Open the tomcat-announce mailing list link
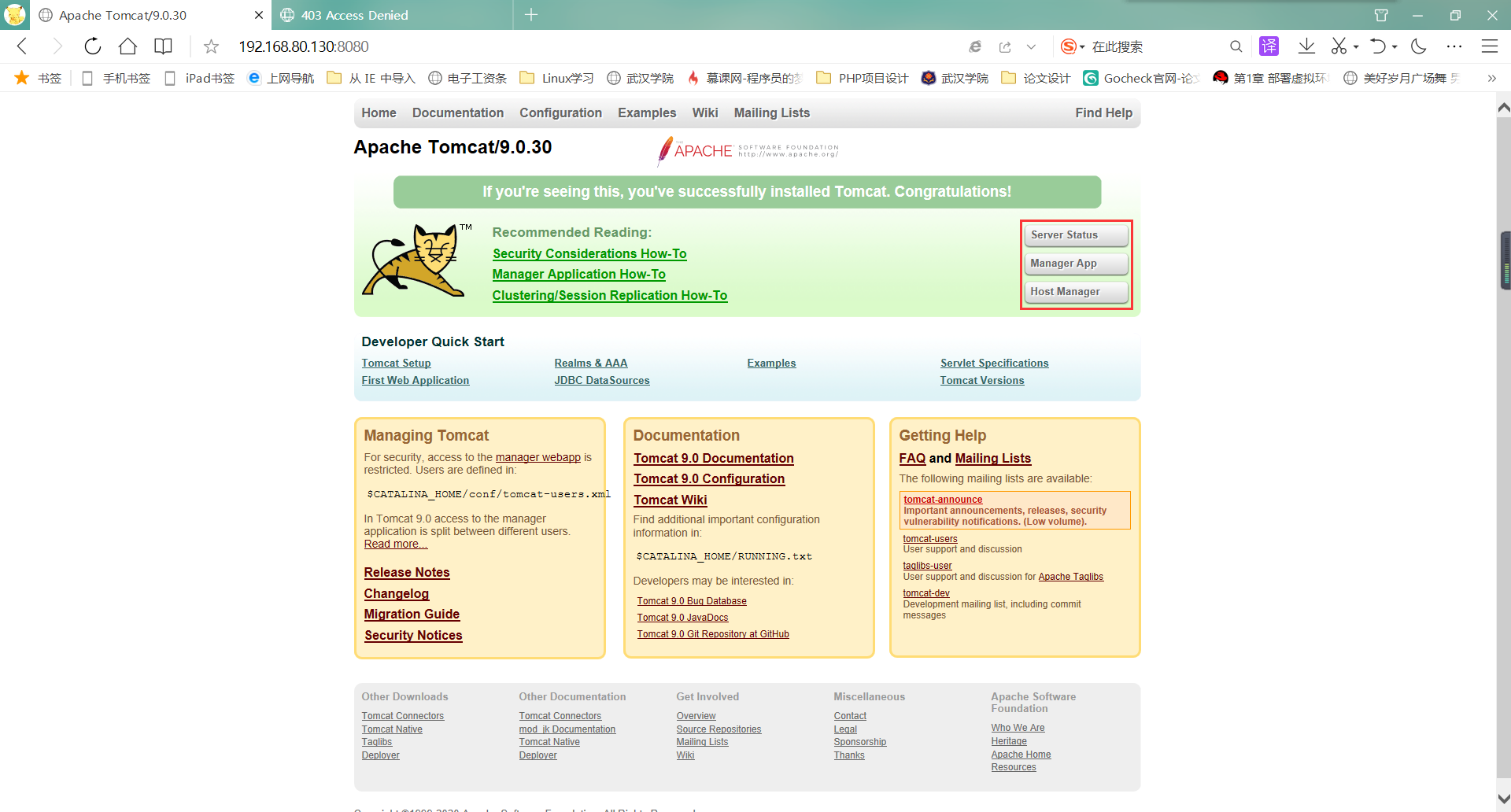 coord(943,500)
